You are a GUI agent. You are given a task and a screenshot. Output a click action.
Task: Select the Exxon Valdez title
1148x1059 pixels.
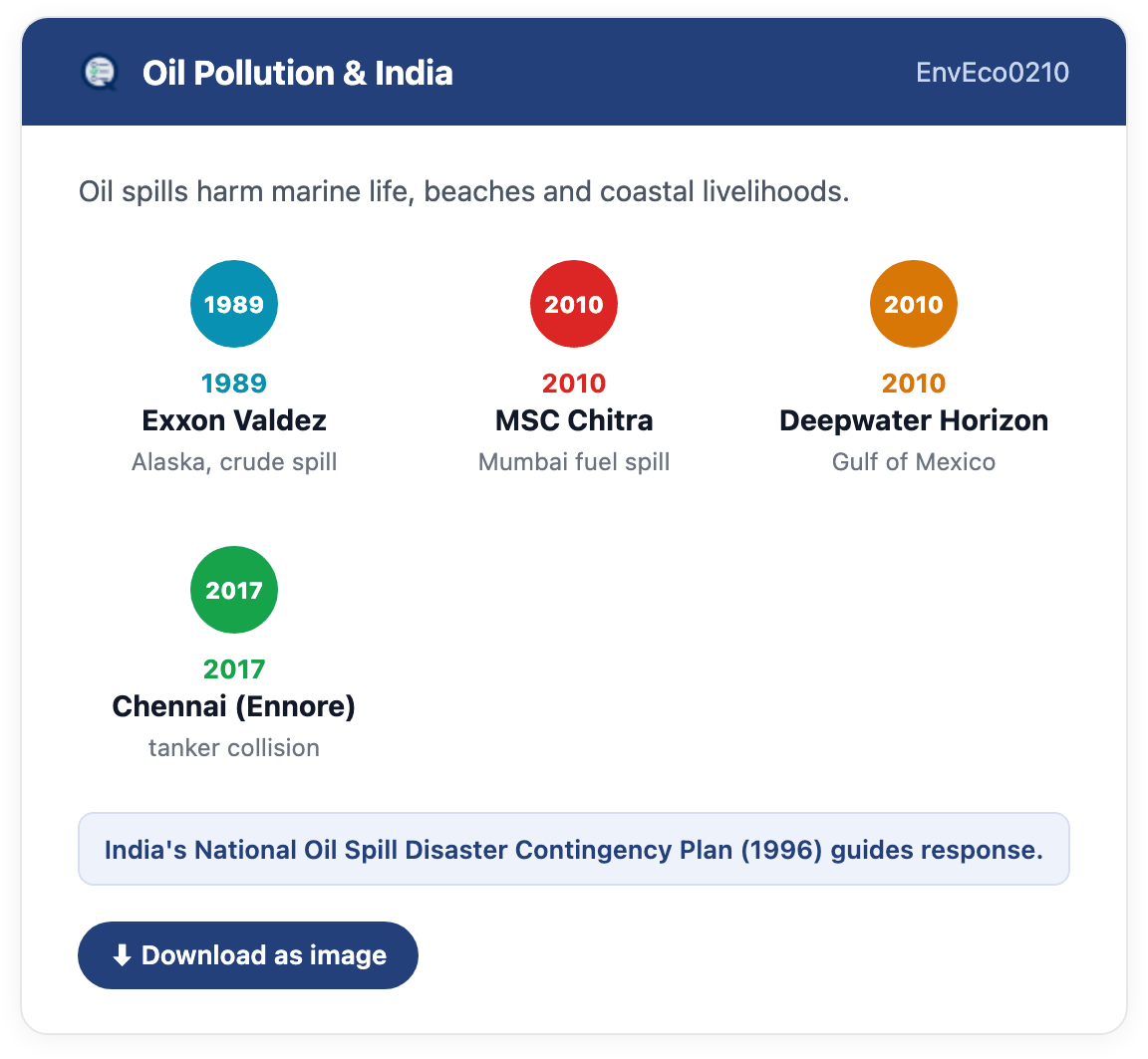[x=234, y=420]
